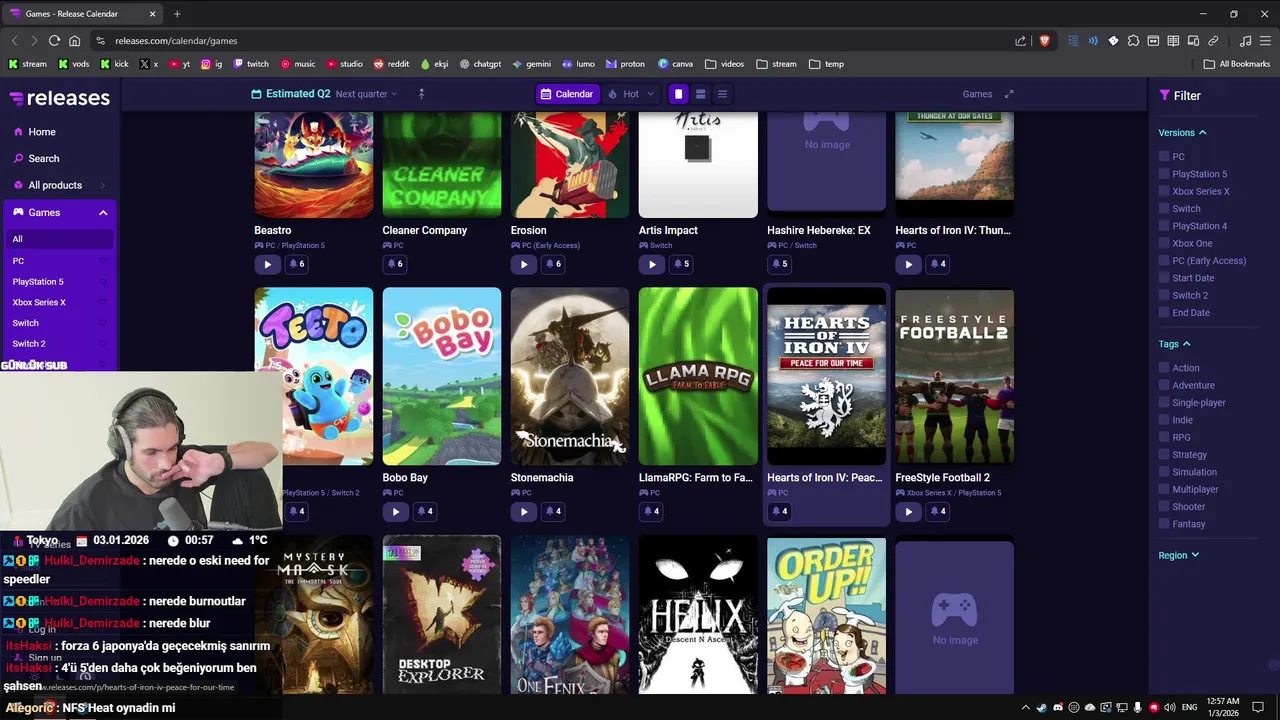Open a new browser tab
Image resolution: width=1280 pixels, height=720 pixels.
tap(177, 14)
